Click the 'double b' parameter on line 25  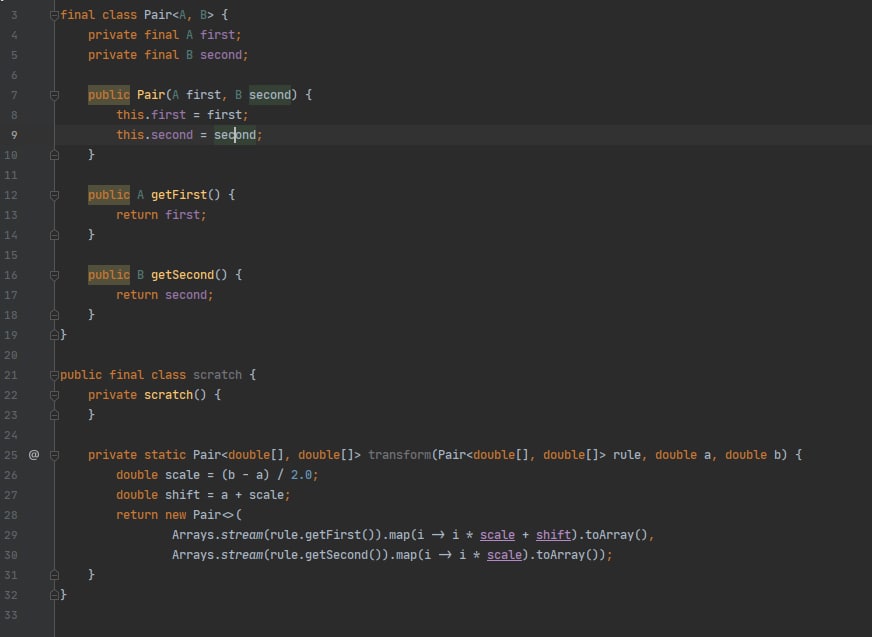753,455
